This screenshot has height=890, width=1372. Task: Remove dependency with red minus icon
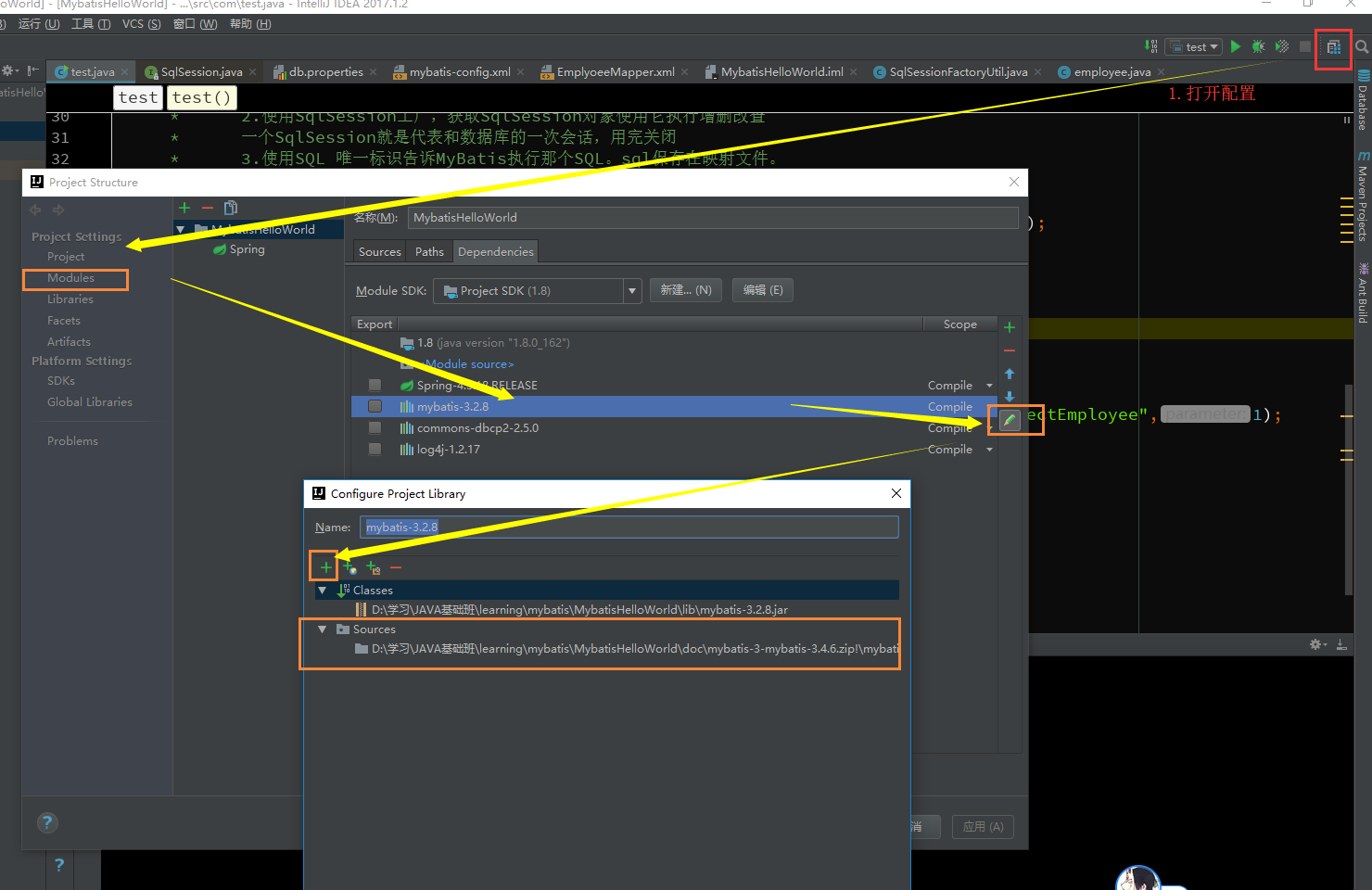click(x=1010, y=350)
